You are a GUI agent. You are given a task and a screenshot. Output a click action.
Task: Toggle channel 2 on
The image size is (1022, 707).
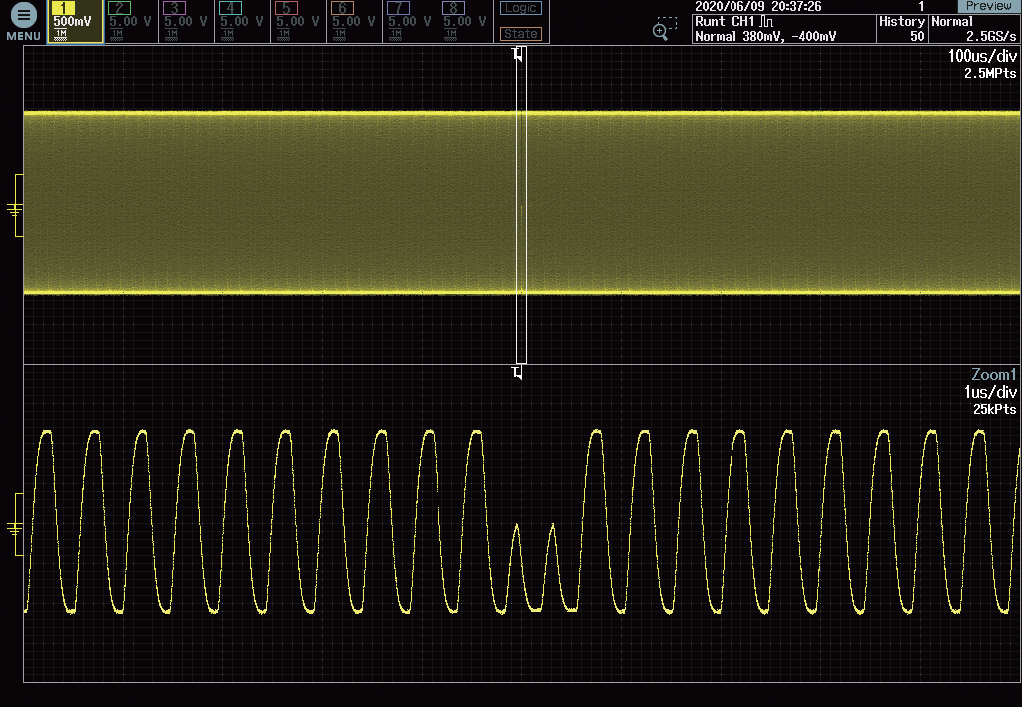131,22
